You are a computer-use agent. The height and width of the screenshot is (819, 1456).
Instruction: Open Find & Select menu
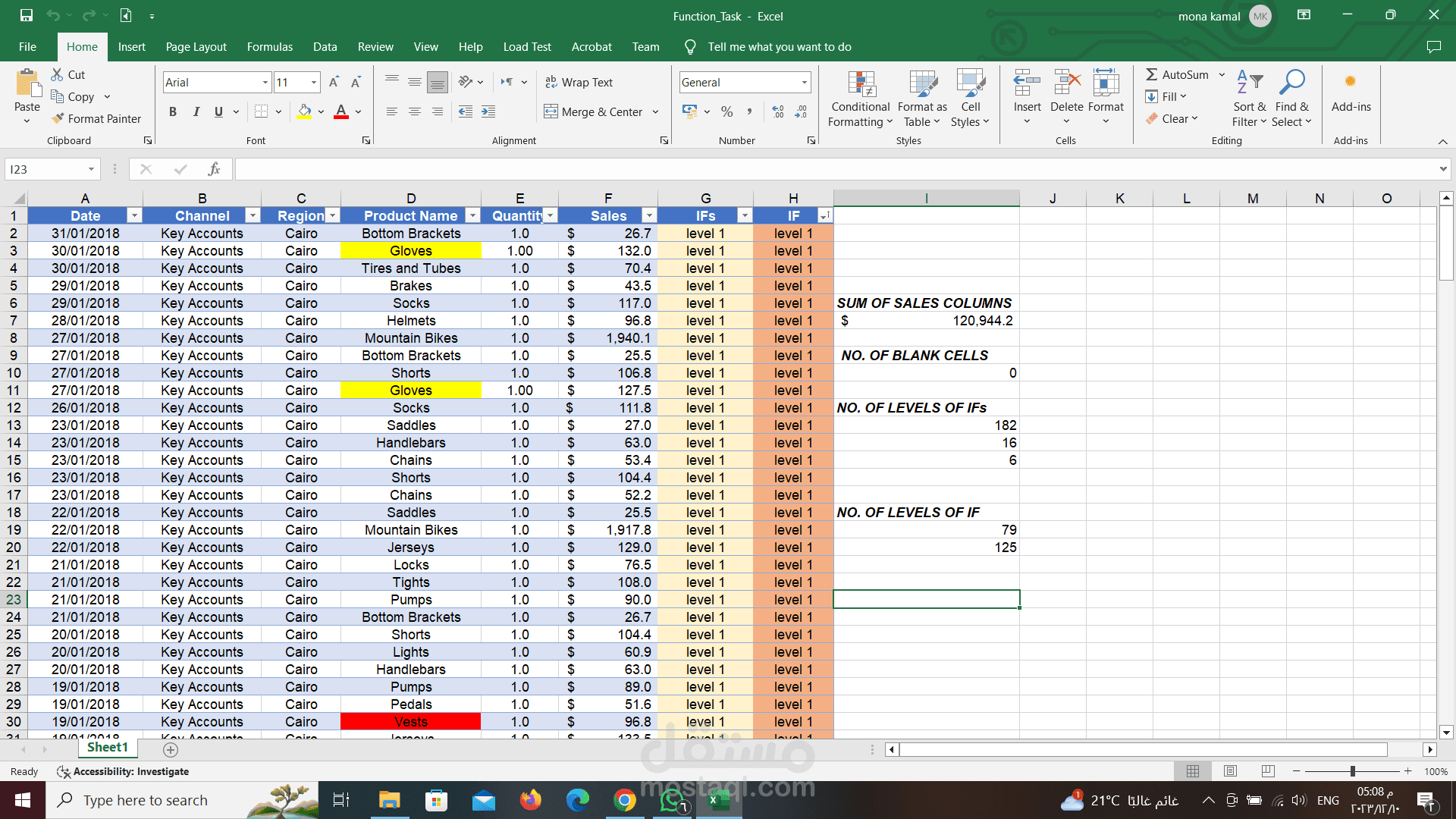(1292, 99)
